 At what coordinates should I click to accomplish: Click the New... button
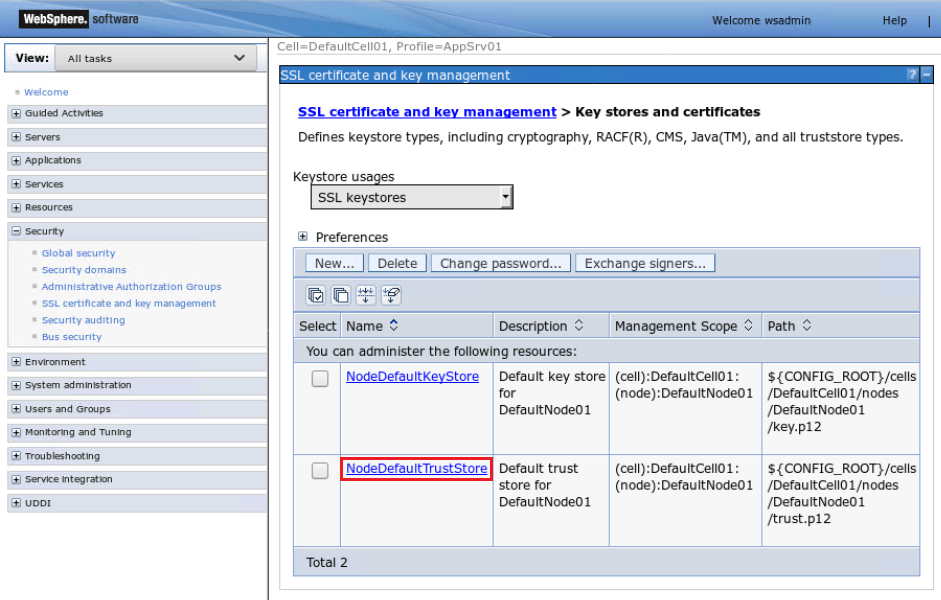[334, 263]
